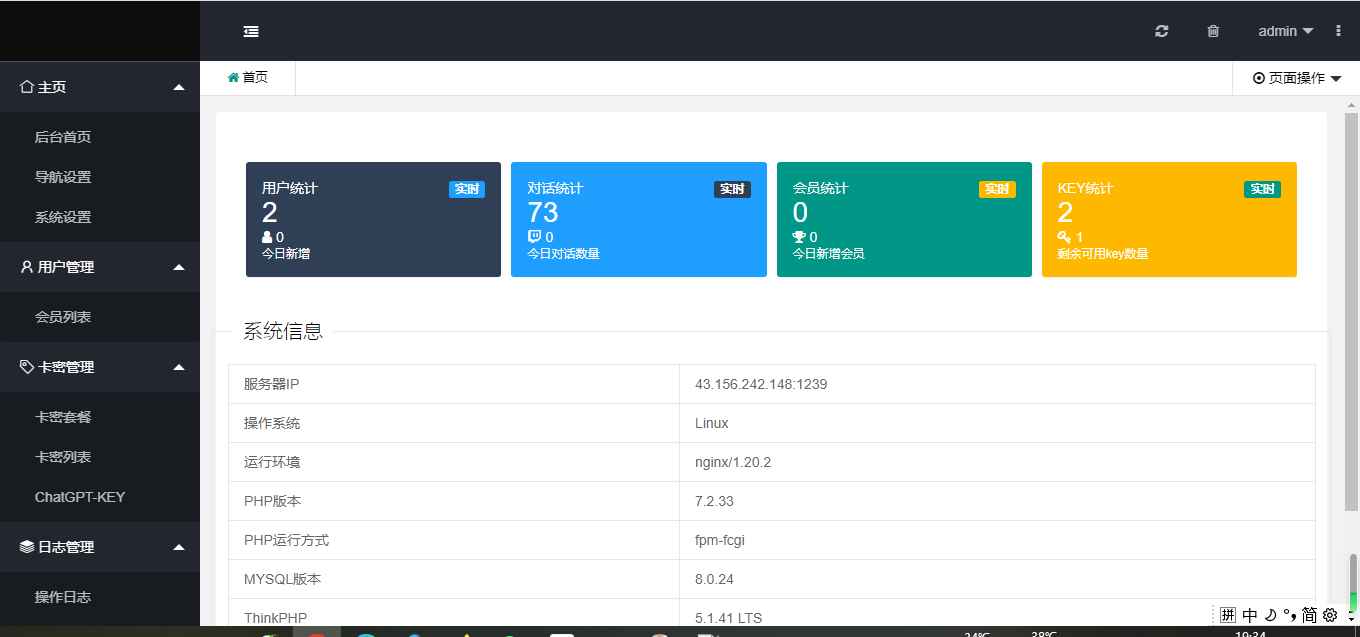Click the vertical dots icon at top right

pyautogui.click(x=1339, y=31)
